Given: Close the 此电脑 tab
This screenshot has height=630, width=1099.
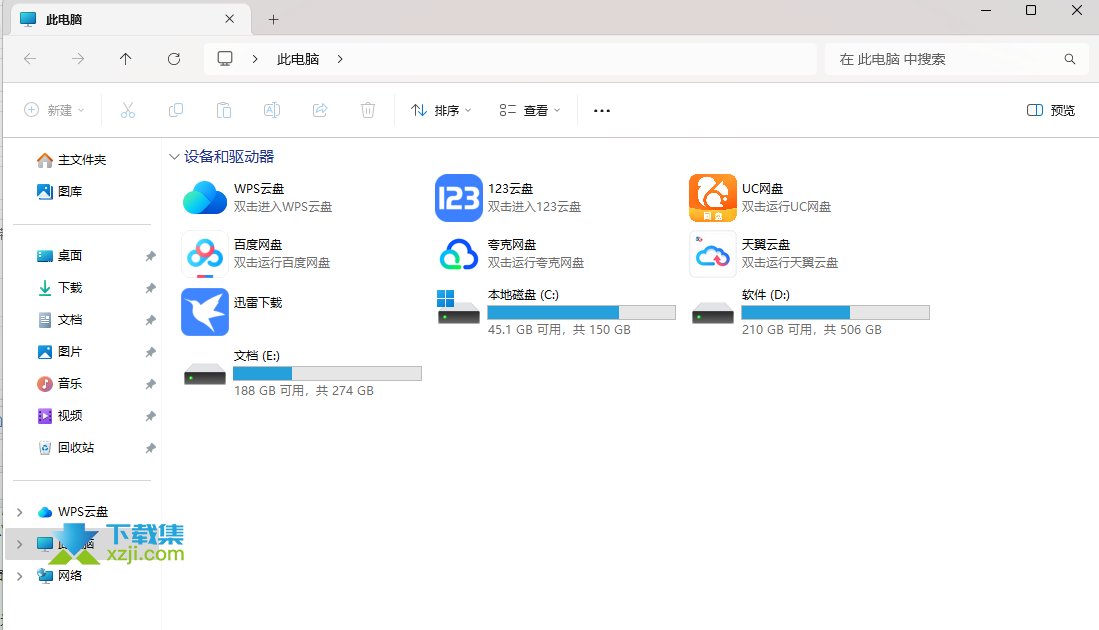Looking at the screenshot, I should [x=229, y=19].
